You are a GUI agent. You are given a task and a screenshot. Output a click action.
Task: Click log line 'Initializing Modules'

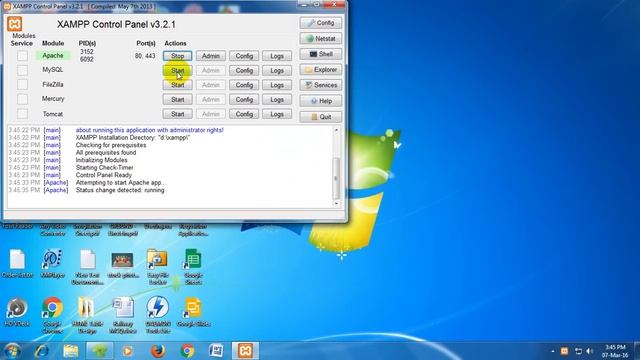pos(101,160)
